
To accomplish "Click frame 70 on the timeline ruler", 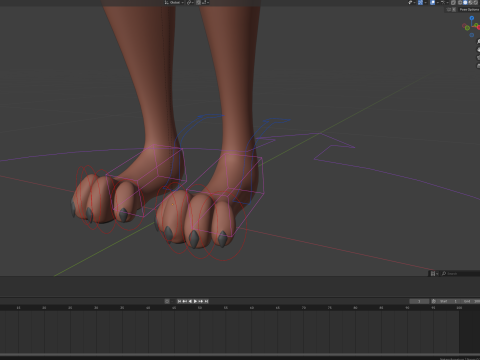I will pyautogui.click(x=304, y=308).
